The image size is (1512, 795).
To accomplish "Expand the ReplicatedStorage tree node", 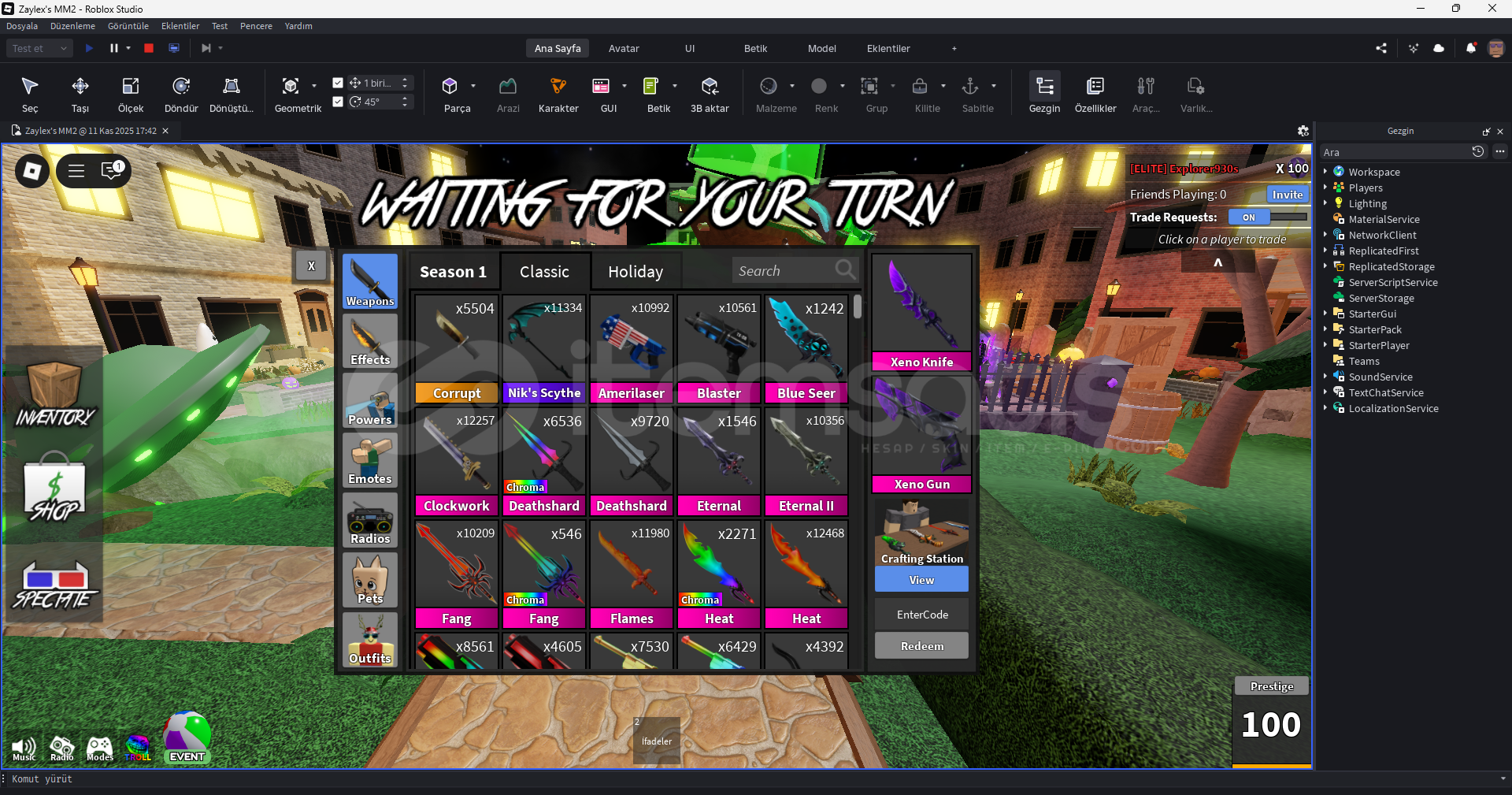I will [1325, 266].
